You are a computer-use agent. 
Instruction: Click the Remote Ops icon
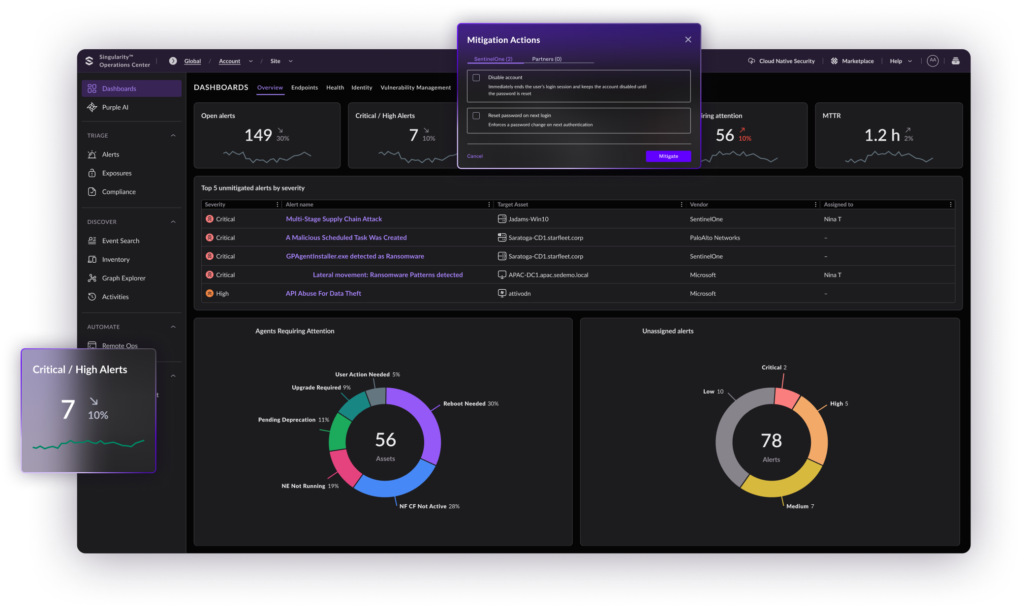(x=92, y=345)
